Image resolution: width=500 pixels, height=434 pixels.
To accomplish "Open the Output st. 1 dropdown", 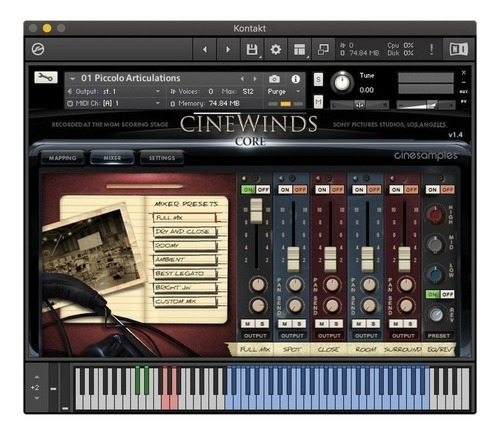I will [x=115, y=91].
